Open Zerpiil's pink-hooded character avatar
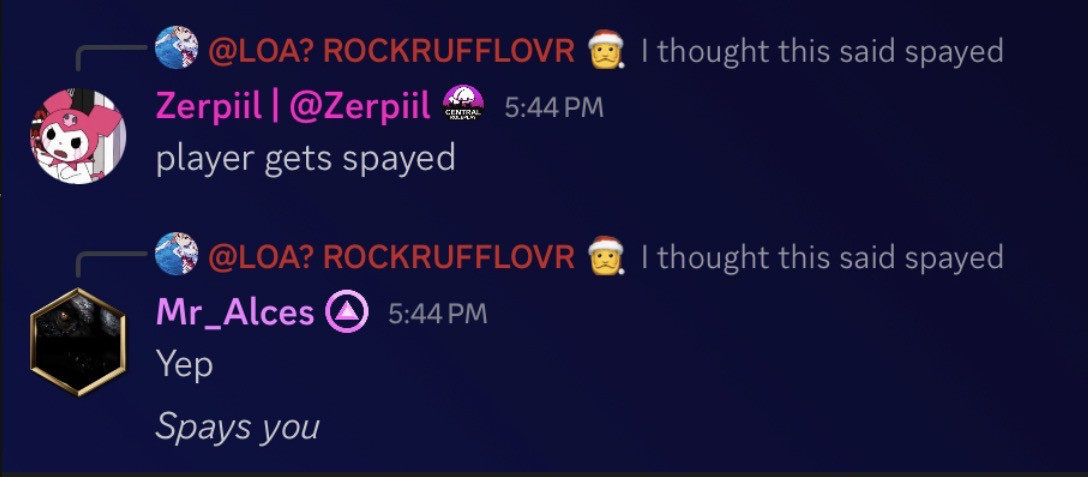The image size is (1088, 477). coord(78,136)
